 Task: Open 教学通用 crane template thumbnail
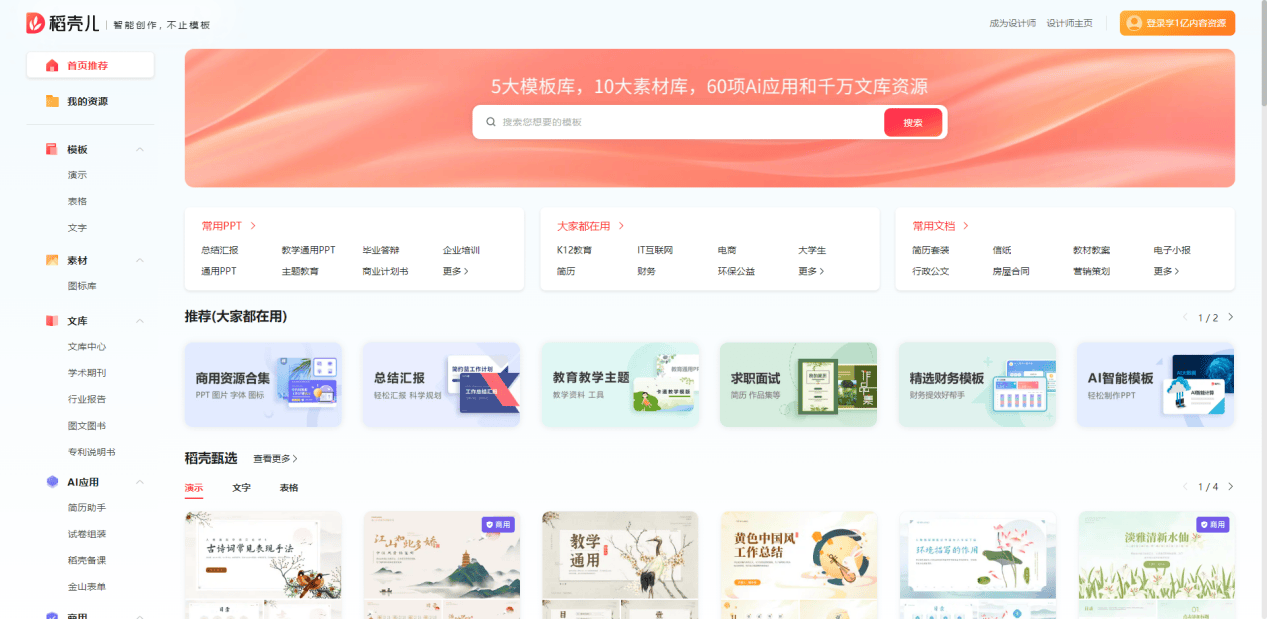click(x=620, y=564)
